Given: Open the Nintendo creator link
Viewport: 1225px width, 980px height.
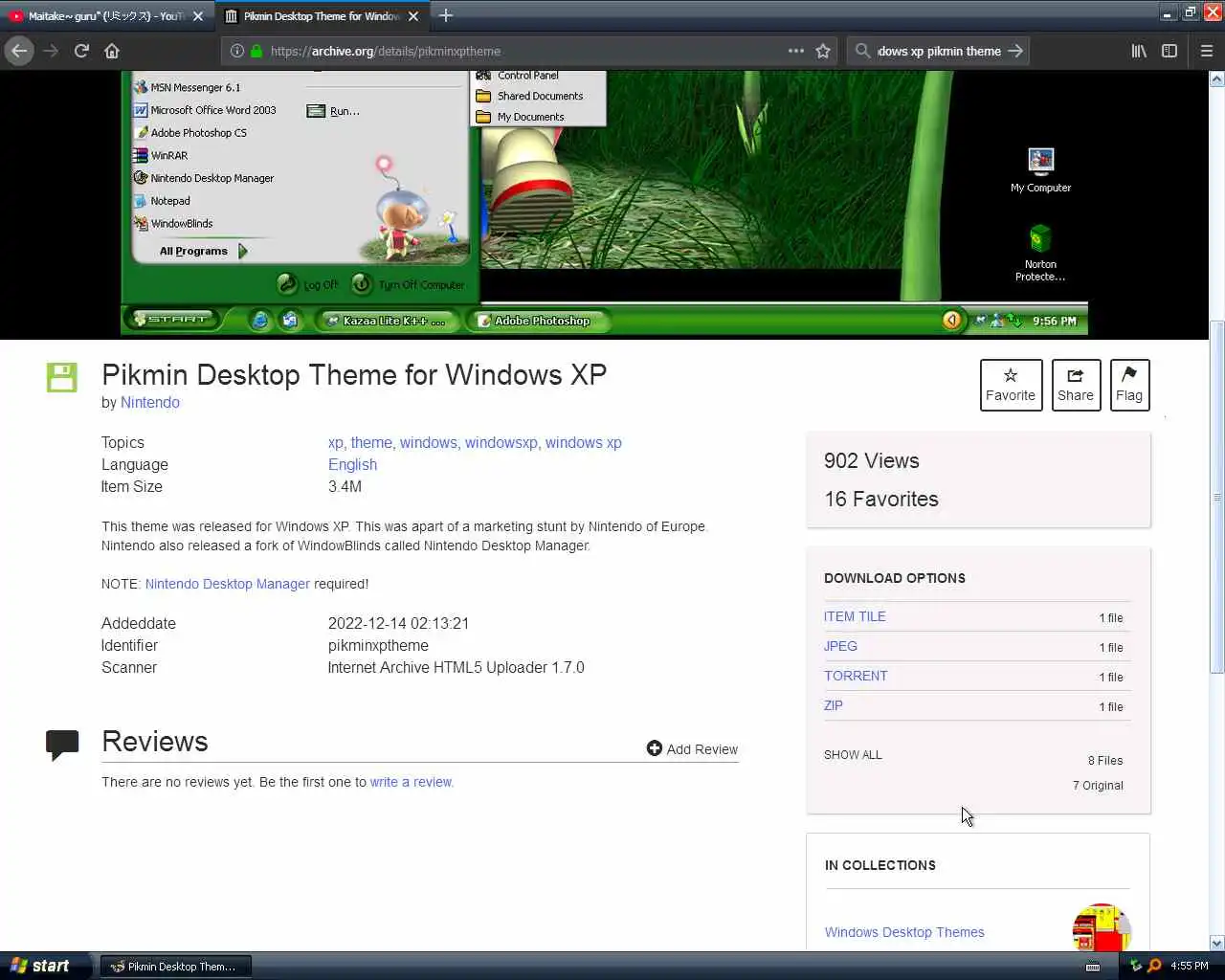Looking at the screenshot, I should click(150, 403).
